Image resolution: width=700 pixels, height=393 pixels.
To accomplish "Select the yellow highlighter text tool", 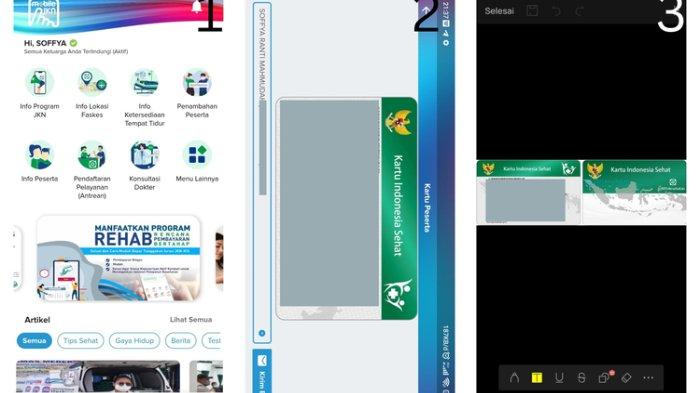I will click(x=537, y=378).
